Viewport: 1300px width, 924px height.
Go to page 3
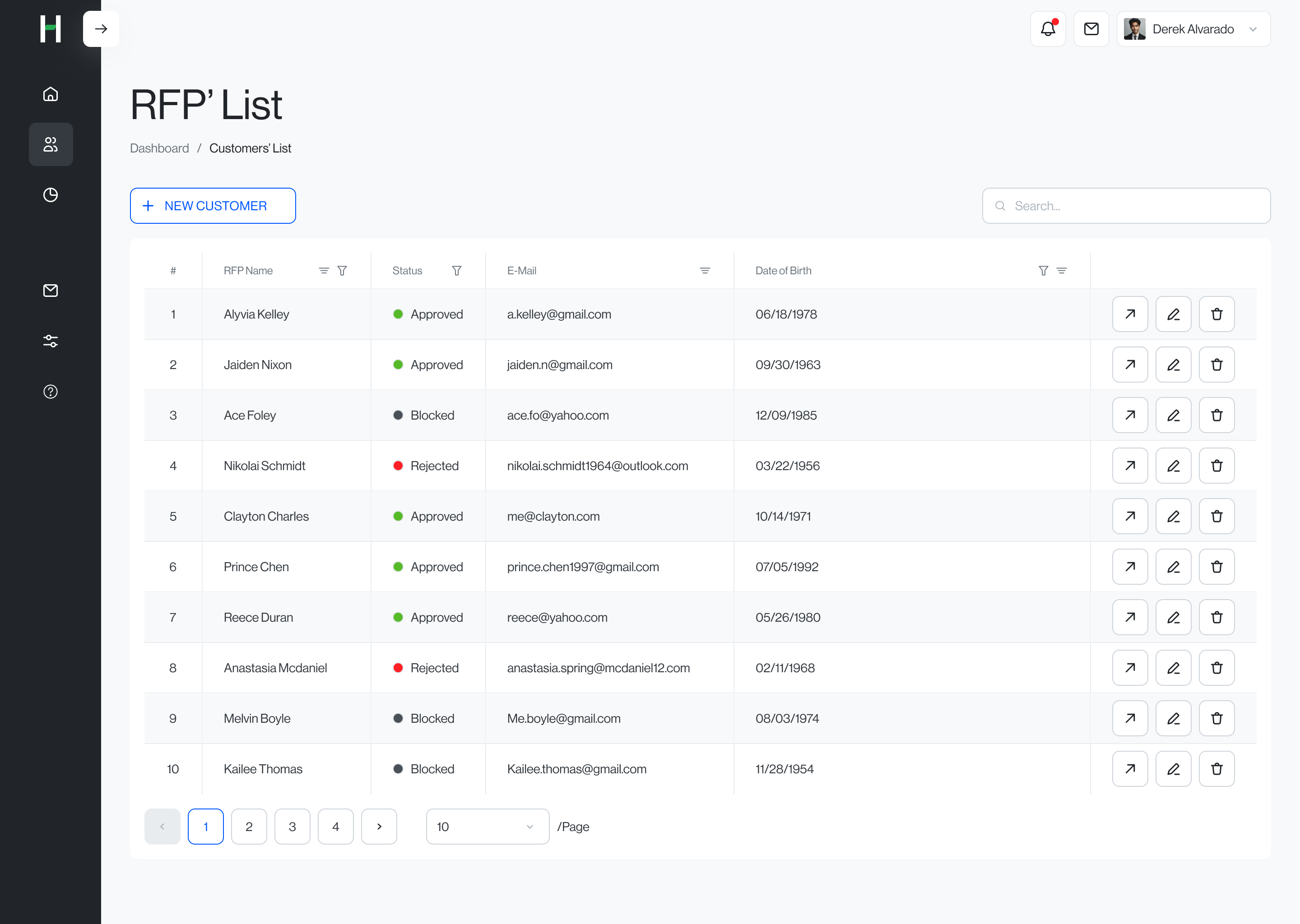(x=292, y=827)
